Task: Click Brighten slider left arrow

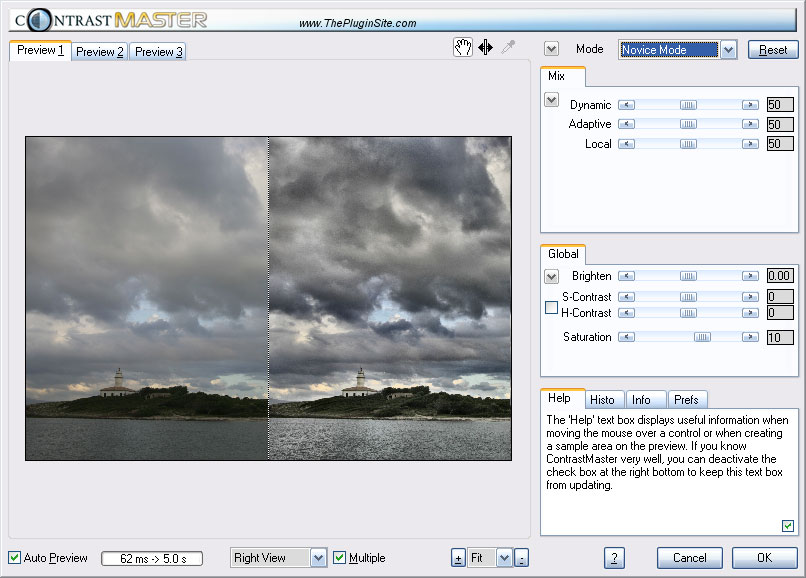Action: [626, 276]
